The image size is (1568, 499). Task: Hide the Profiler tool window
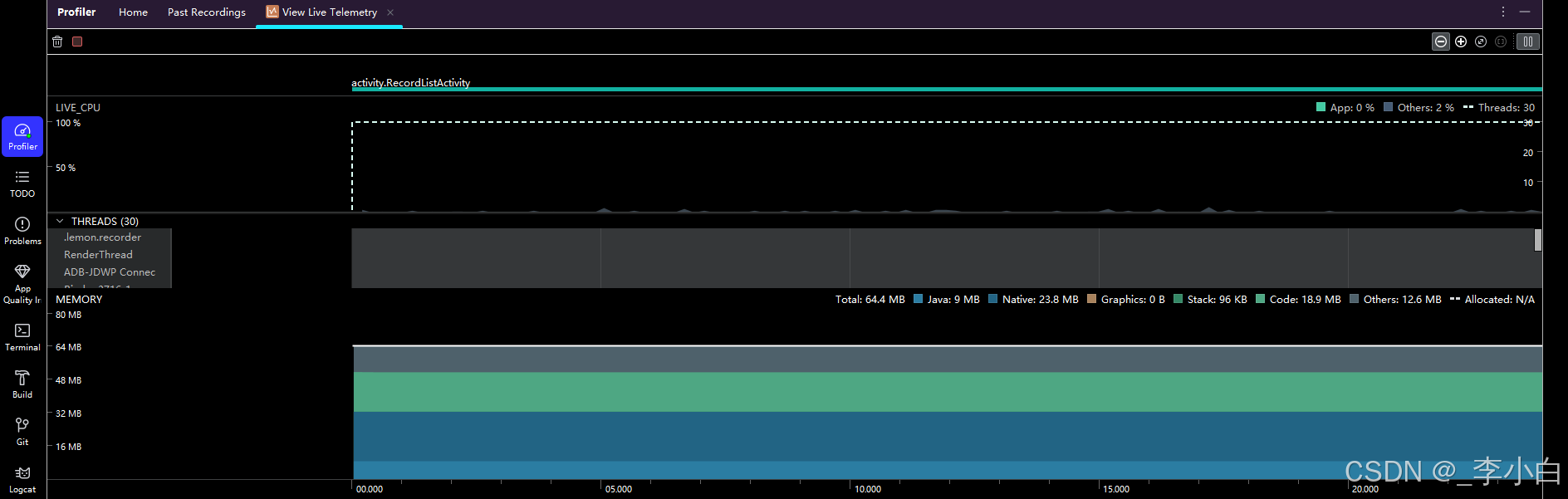coord(1525,12)
